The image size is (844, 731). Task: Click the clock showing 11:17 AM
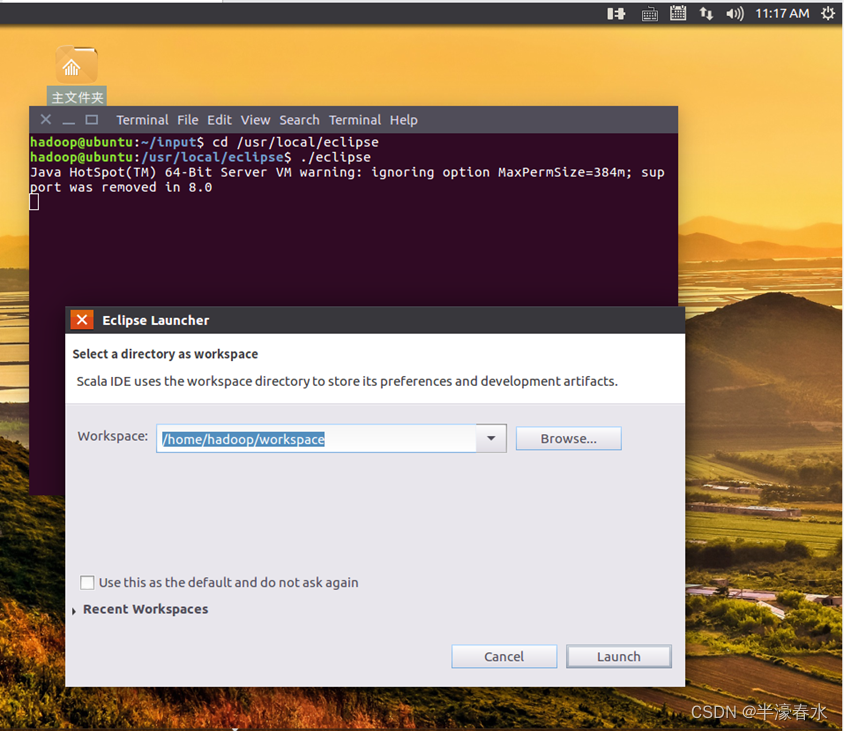782,13
